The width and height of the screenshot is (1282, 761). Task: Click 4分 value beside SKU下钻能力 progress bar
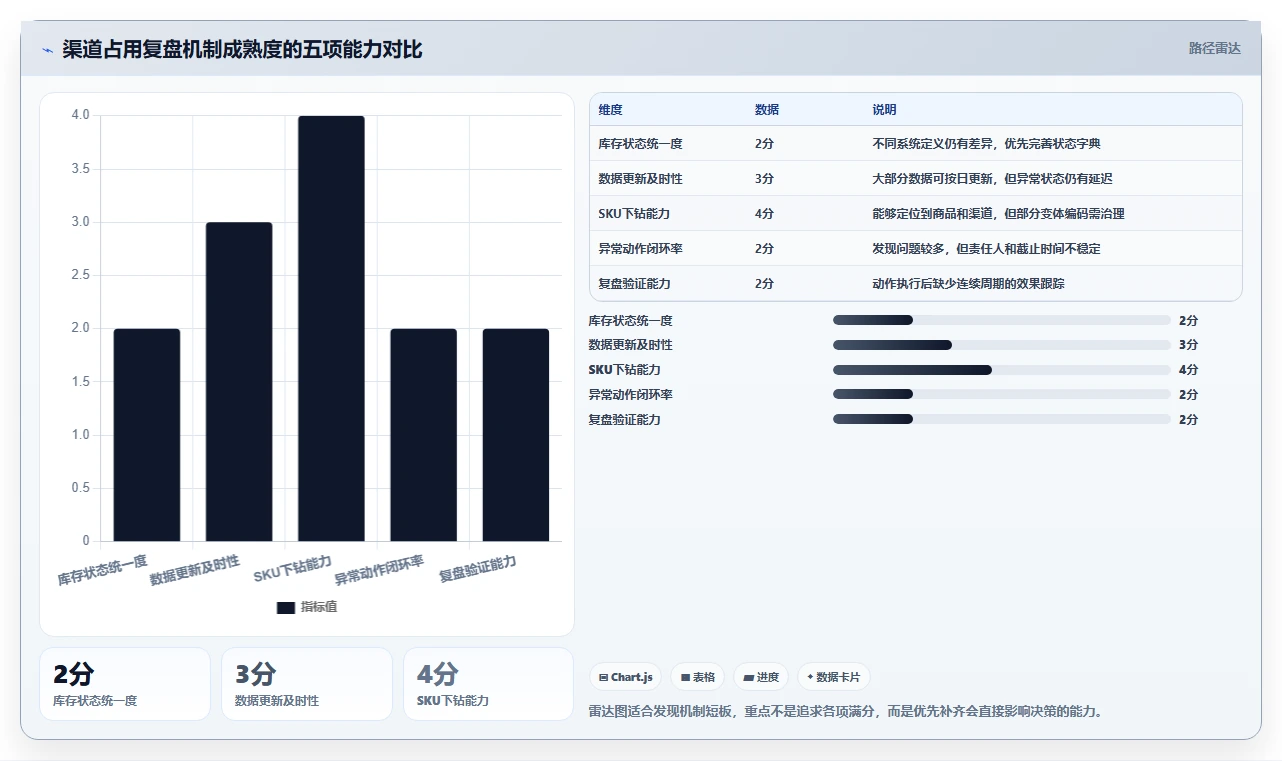pos(1188,370)
